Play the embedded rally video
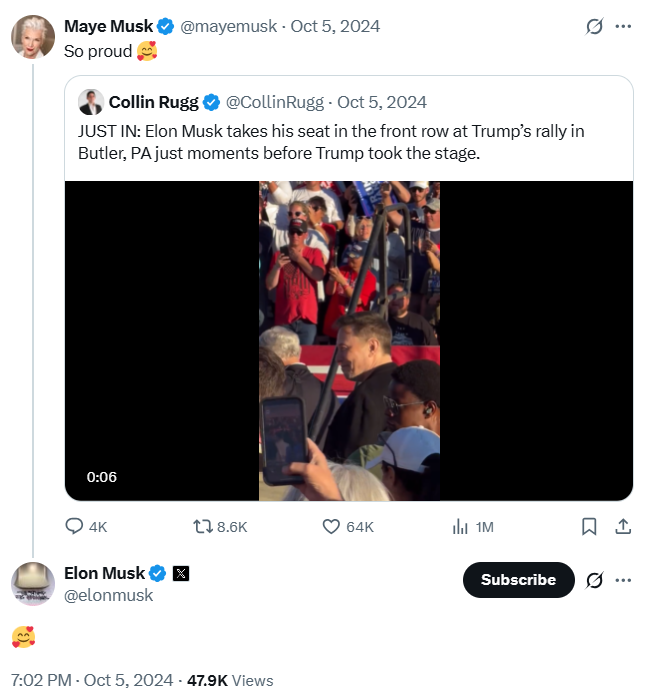 pos(348,340)
